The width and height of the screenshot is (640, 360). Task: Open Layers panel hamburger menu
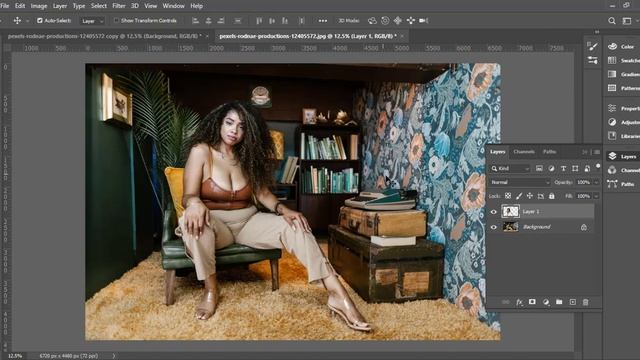[597, 152]
